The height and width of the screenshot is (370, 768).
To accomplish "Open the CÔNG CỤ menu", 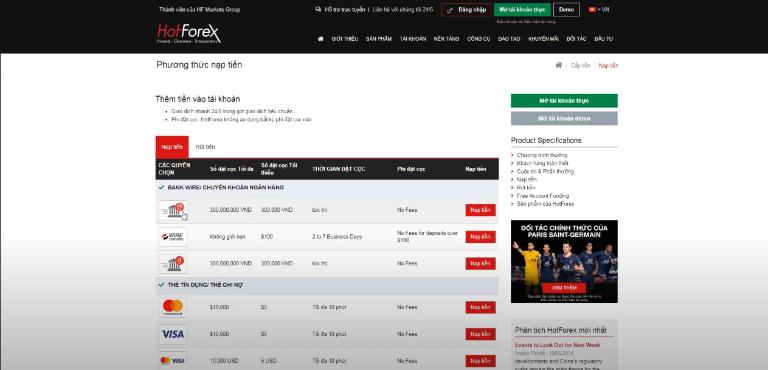I will [479, 39].
